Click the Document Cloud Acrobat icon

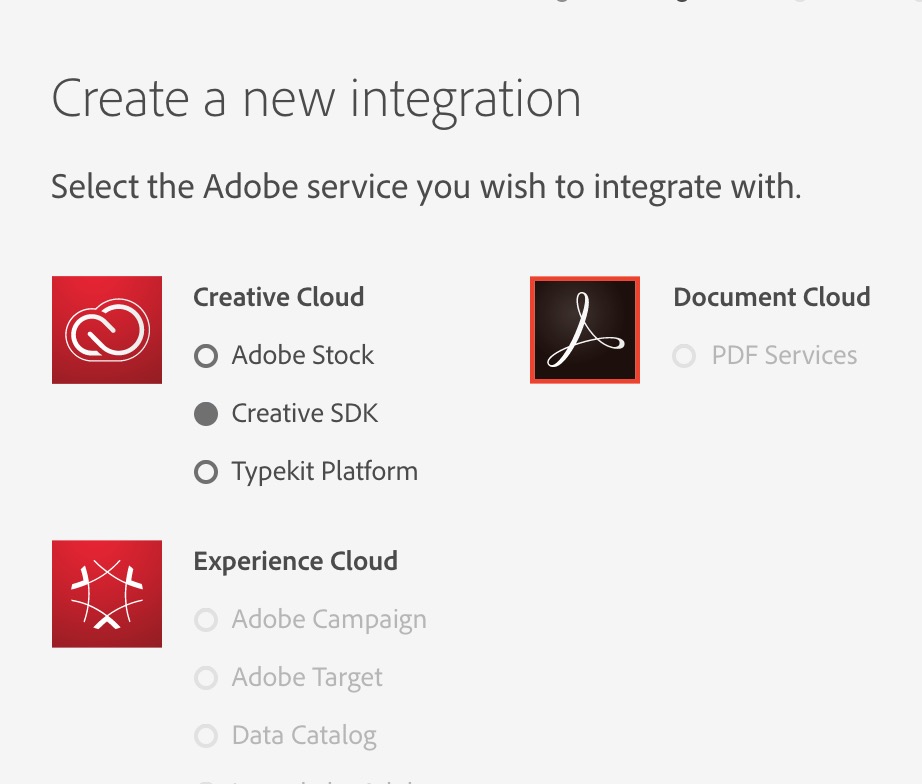click(x=585, y=330)
